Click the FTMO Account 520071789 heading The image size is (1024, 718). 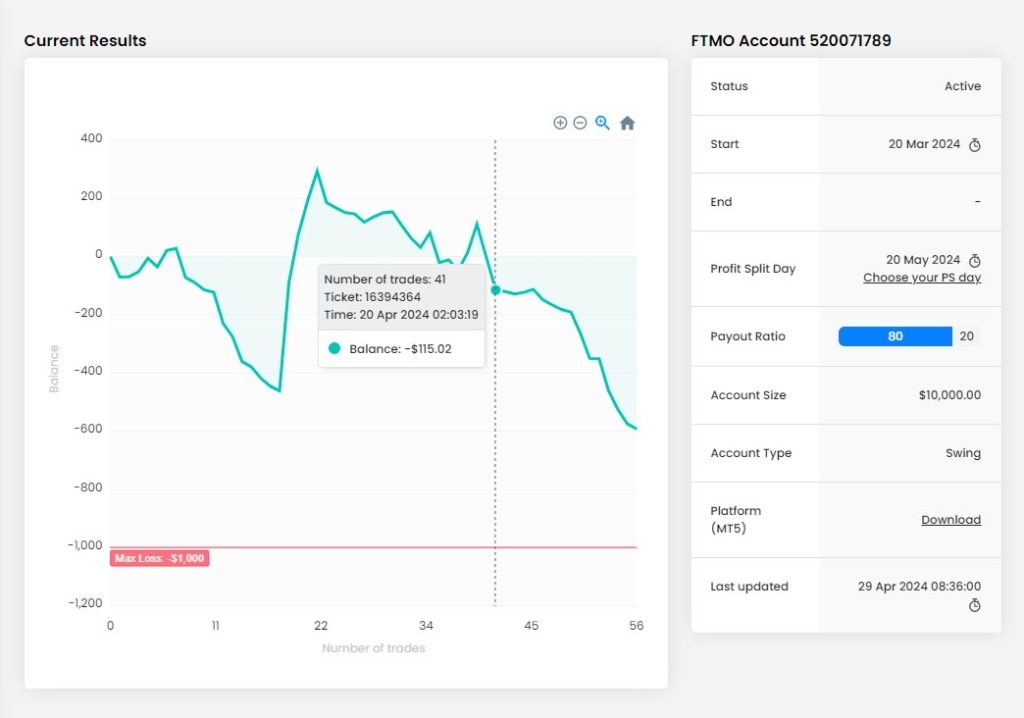(x=790, y=41)
